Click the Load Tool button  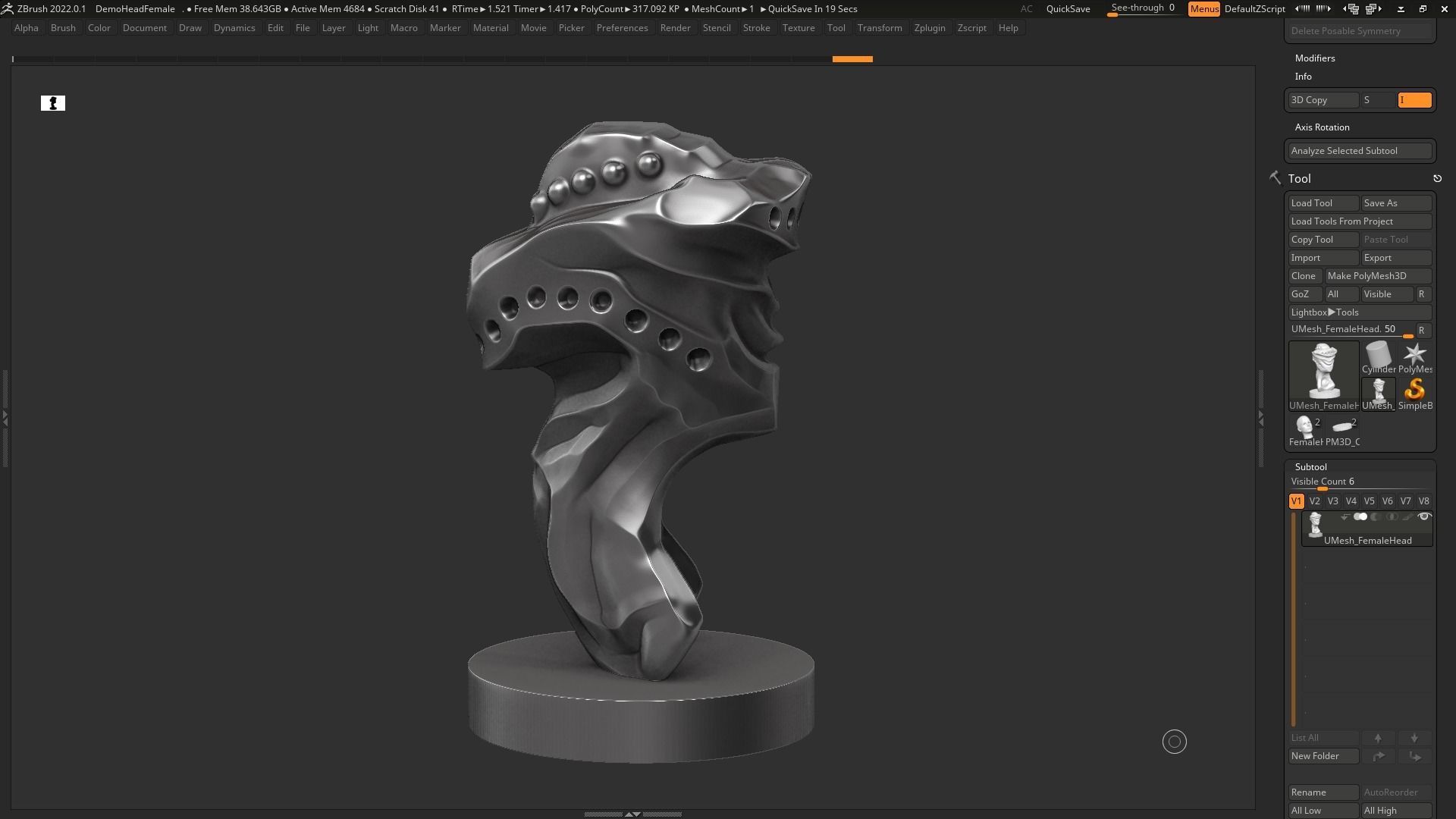click(x=1323, y=203)
